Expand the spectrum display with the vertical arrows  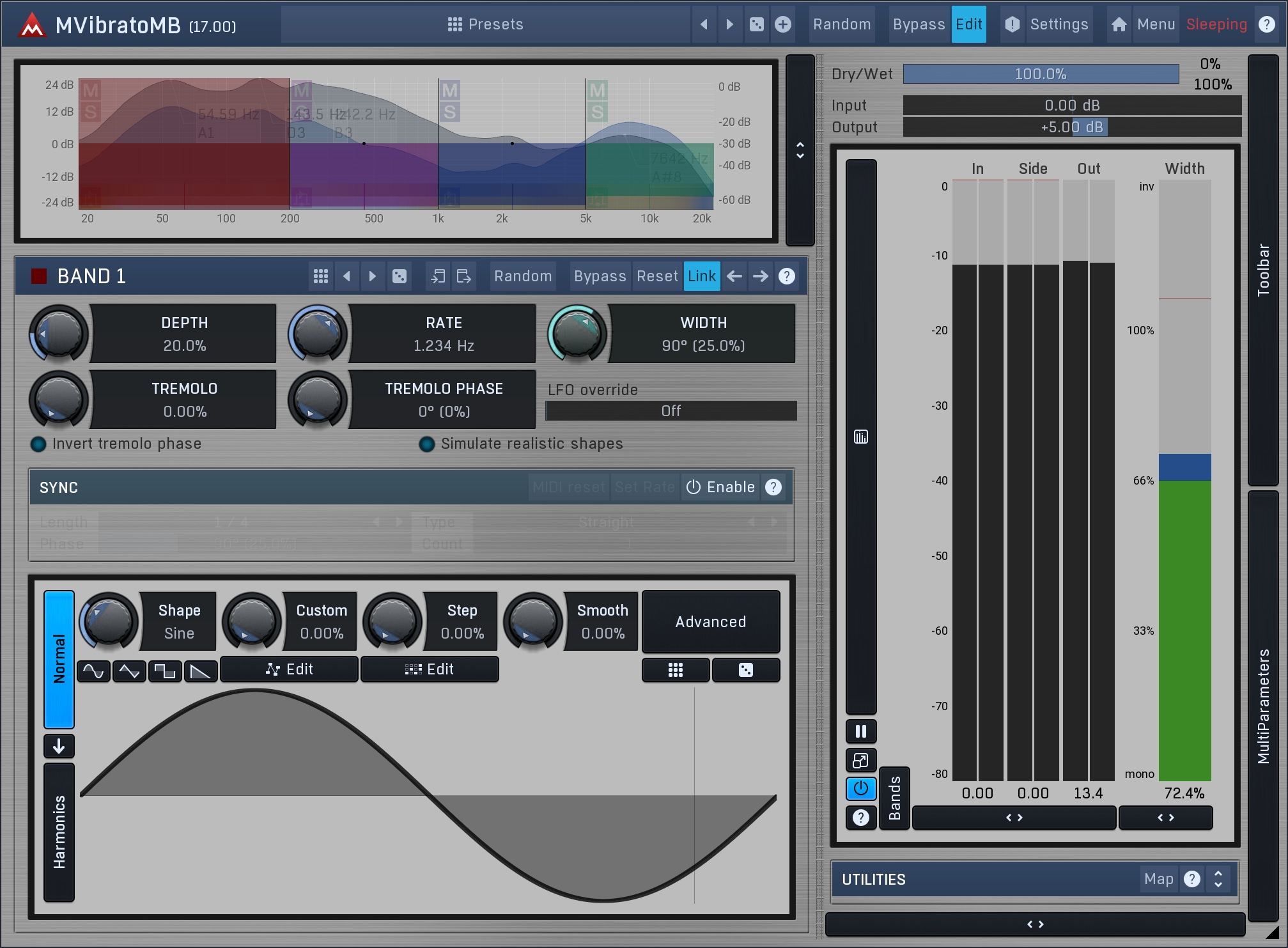[800, 150]
